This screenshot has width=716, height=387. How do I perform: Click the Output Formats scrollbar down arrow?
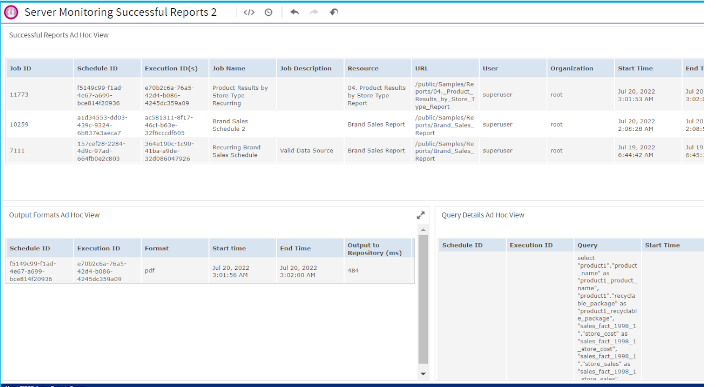point(423,374)
